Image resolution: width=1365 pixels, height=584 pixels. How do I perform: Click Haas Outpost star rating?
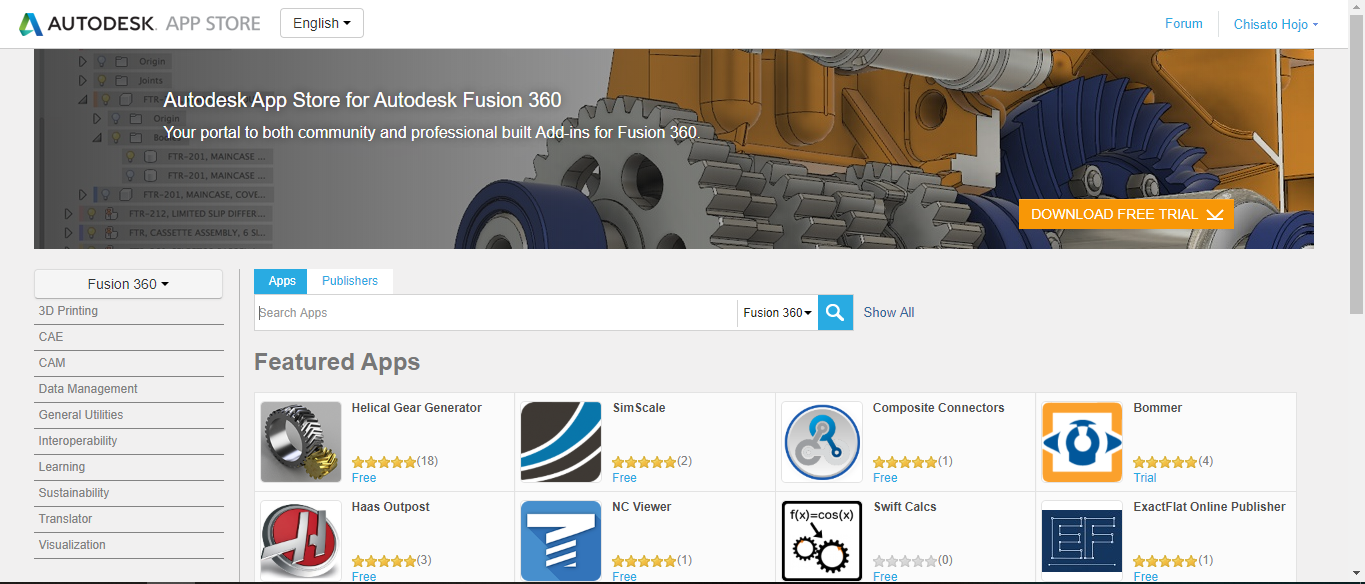pos(384,561)
